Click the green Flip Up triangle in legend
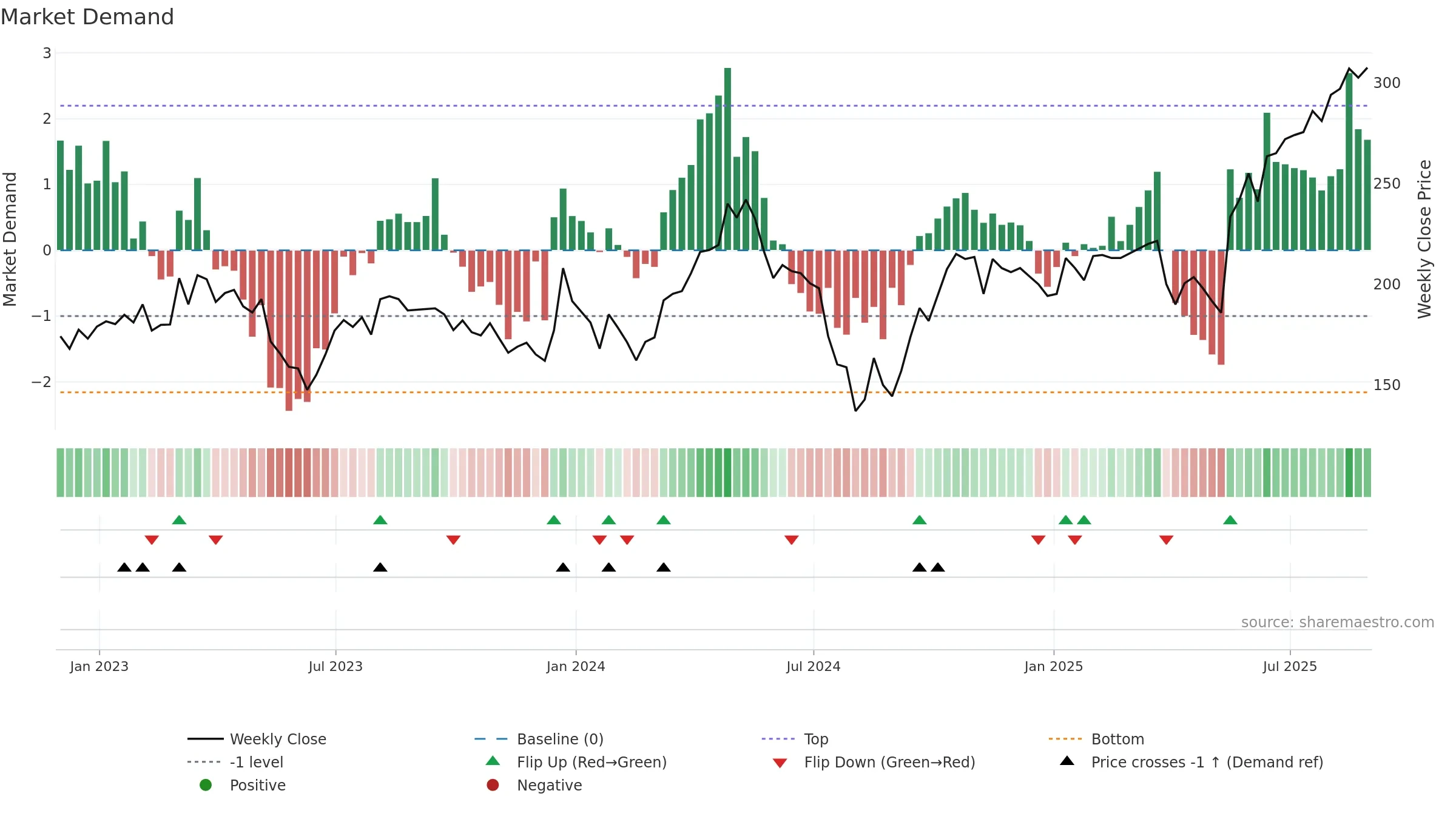Viewport: 1456px width, 819px height. tap(493, 761)
